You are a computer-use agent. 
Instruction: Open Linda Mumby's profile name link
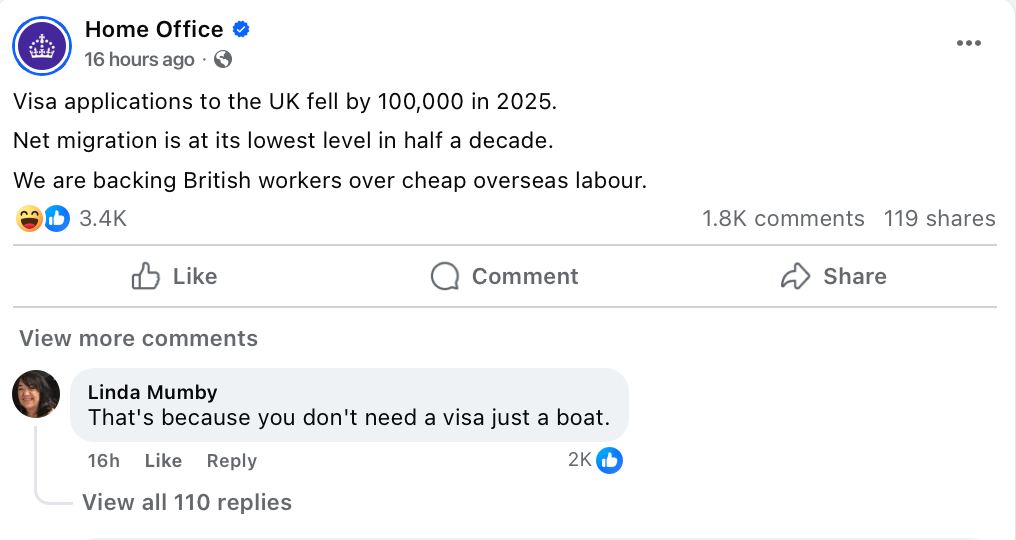coord(152,392)
